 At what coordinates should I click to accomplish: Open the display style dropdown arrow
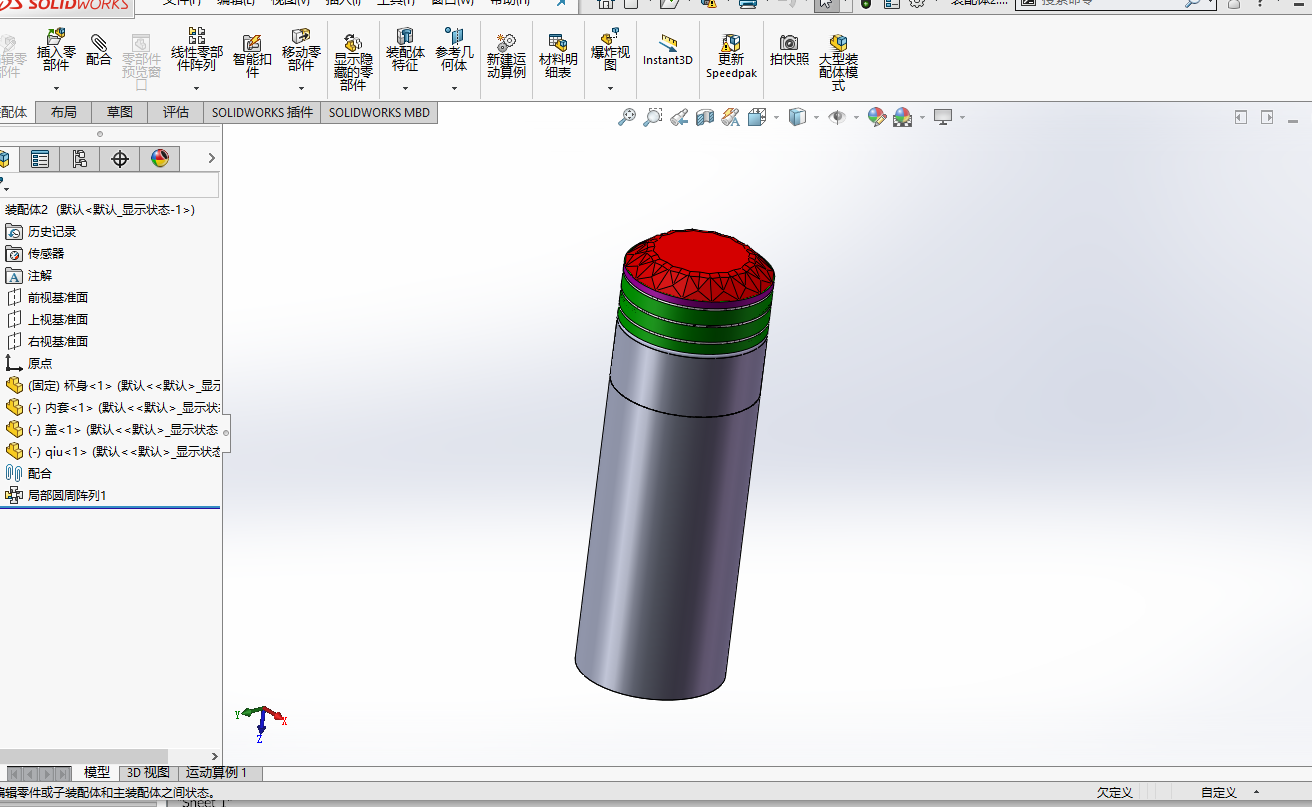[816, 118]
